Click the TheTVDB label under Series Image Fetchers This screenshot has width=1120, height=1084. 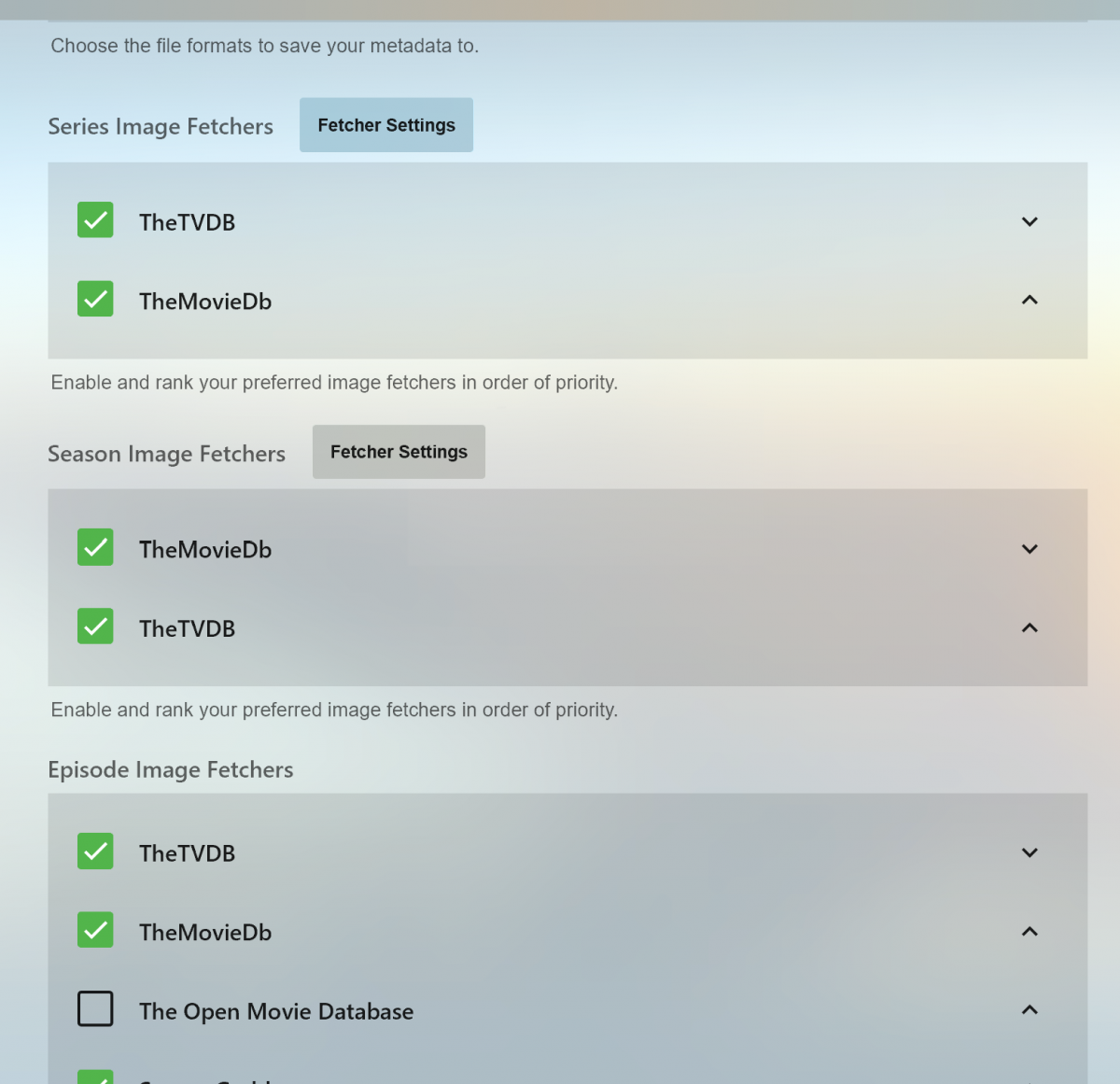tap(187, 222)
